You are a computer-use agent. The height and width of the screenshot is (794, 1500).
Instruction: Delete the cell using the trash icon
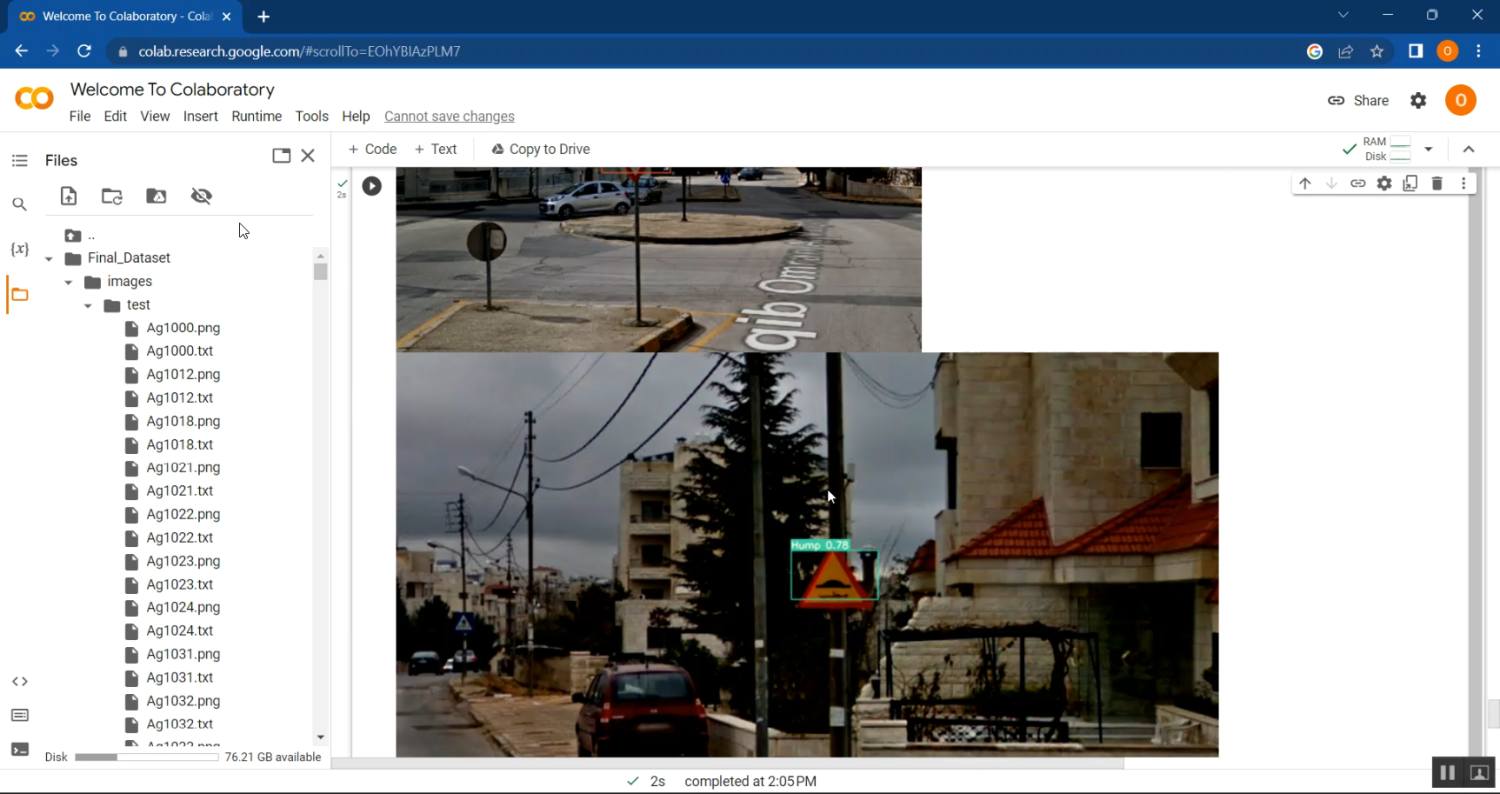tap(1437, 183)
